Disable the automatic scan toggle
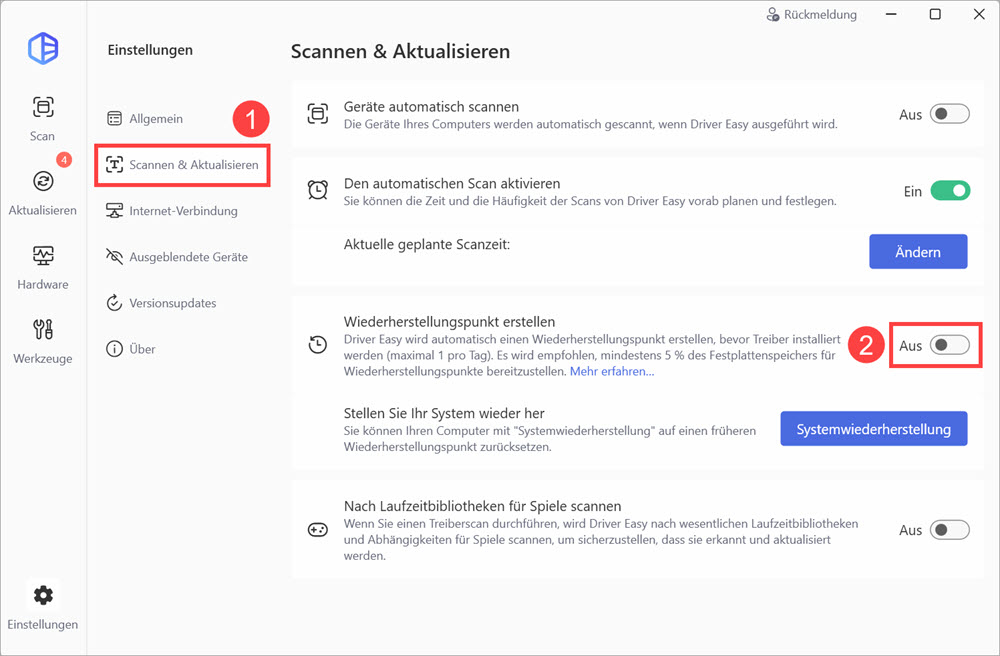Screen dimensions: 1000x656 [949, 191]
